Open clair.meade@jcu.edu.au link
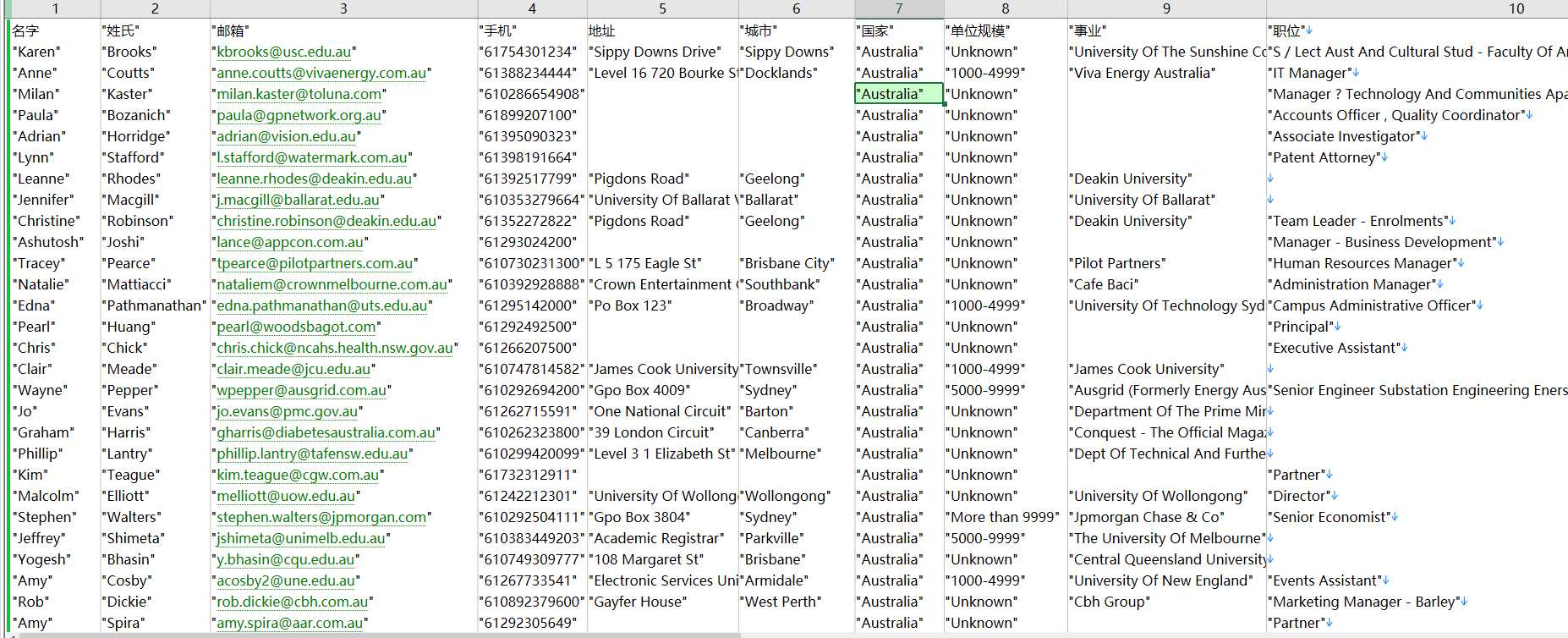Viewport: 1568px width, 638px height. point(294,369)
